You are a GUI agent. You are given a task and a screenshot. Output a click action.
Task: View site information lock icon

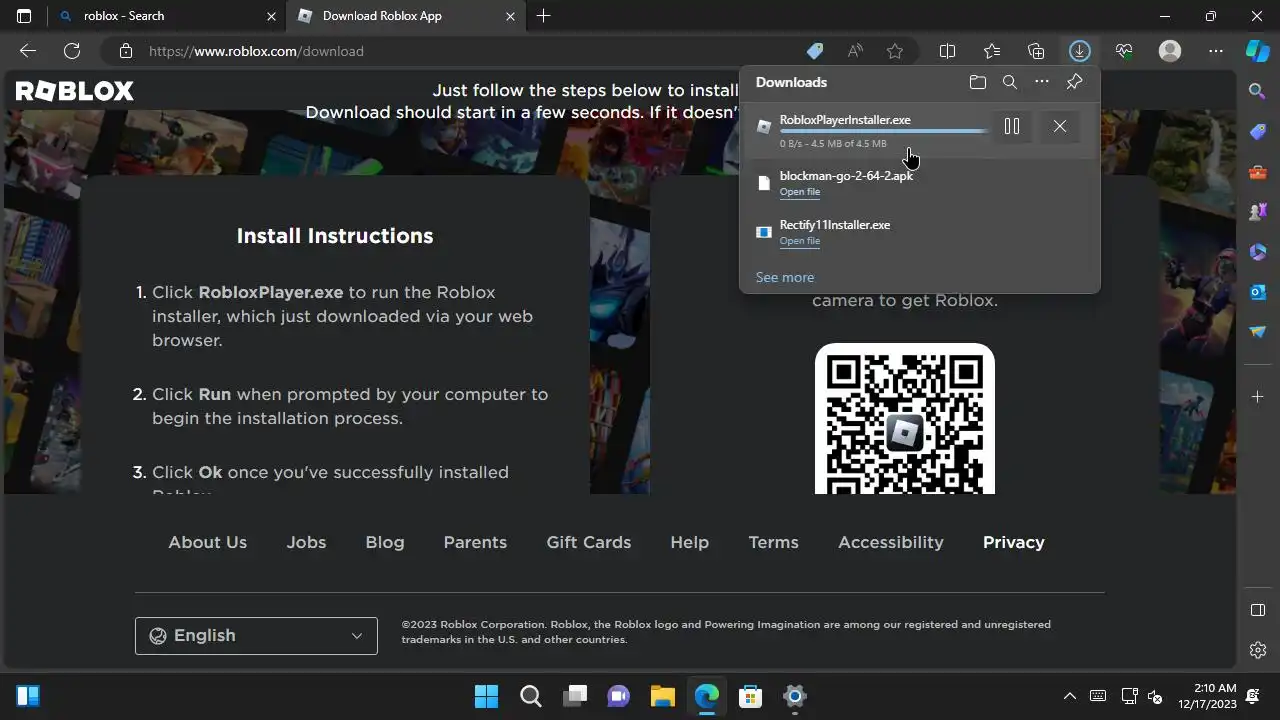click(125, 51)
